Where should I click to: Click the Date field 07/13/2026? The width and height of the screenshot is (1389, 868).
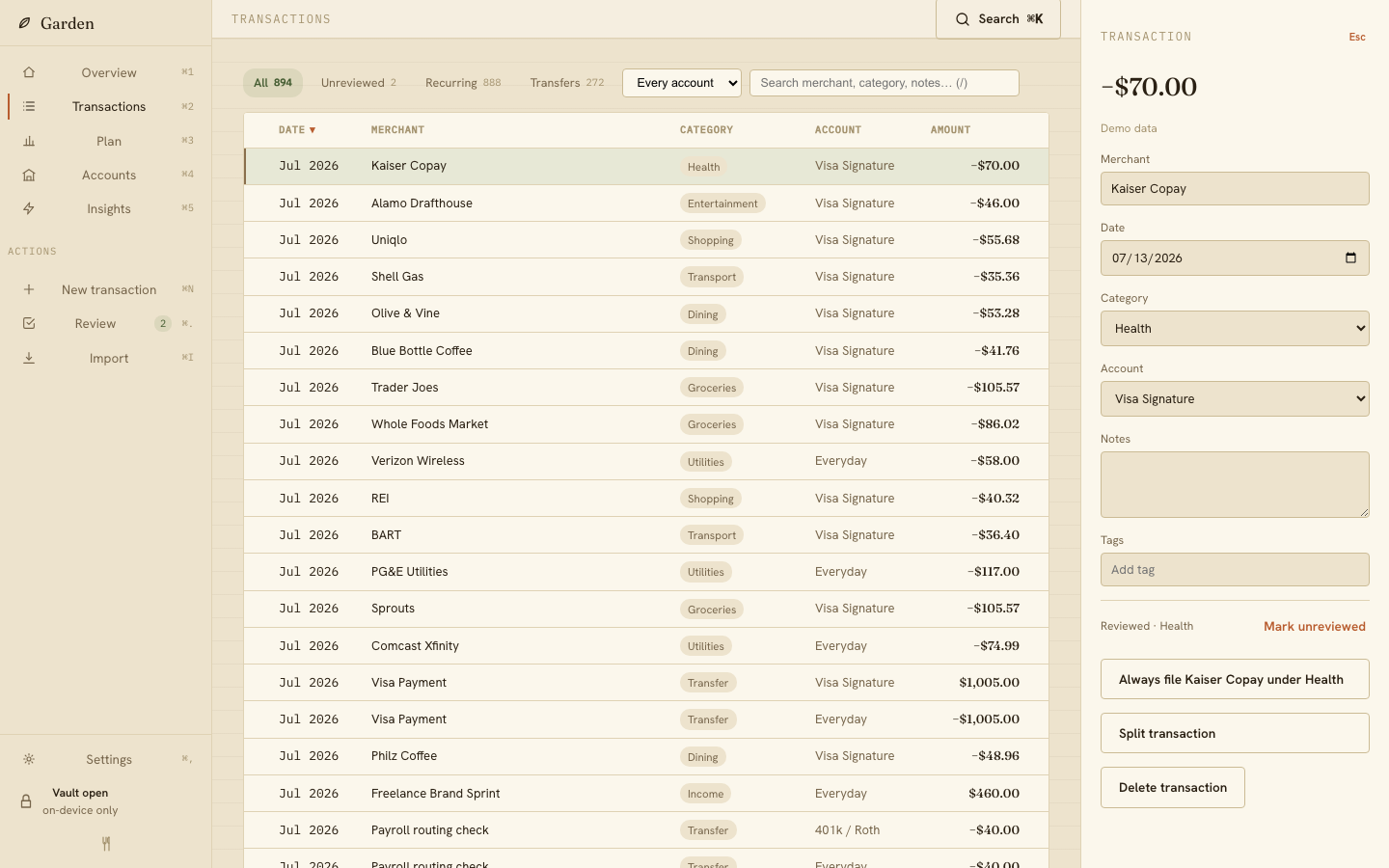coord(1235,258)
